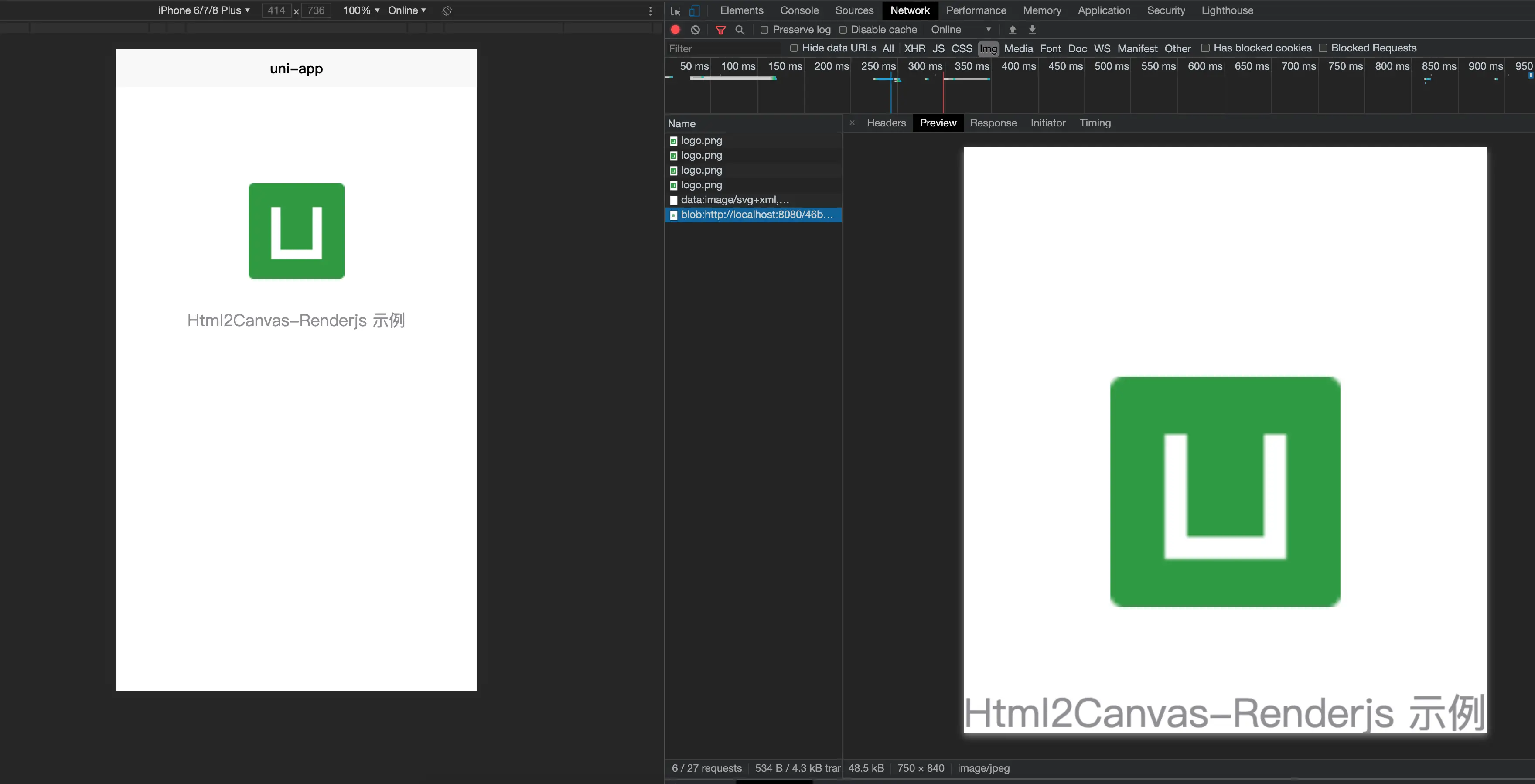Filter requests by Manifest
Viewport: 1535px width, 784px height.
[x=1137, y=48]
